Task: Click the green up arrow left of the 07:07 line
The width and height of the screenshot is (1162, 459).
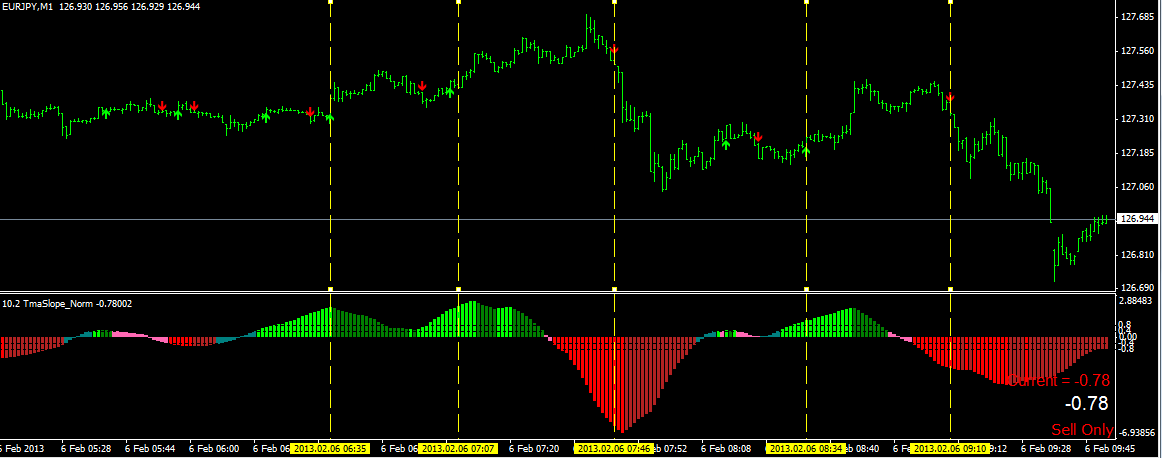Action: coord(449,92)
